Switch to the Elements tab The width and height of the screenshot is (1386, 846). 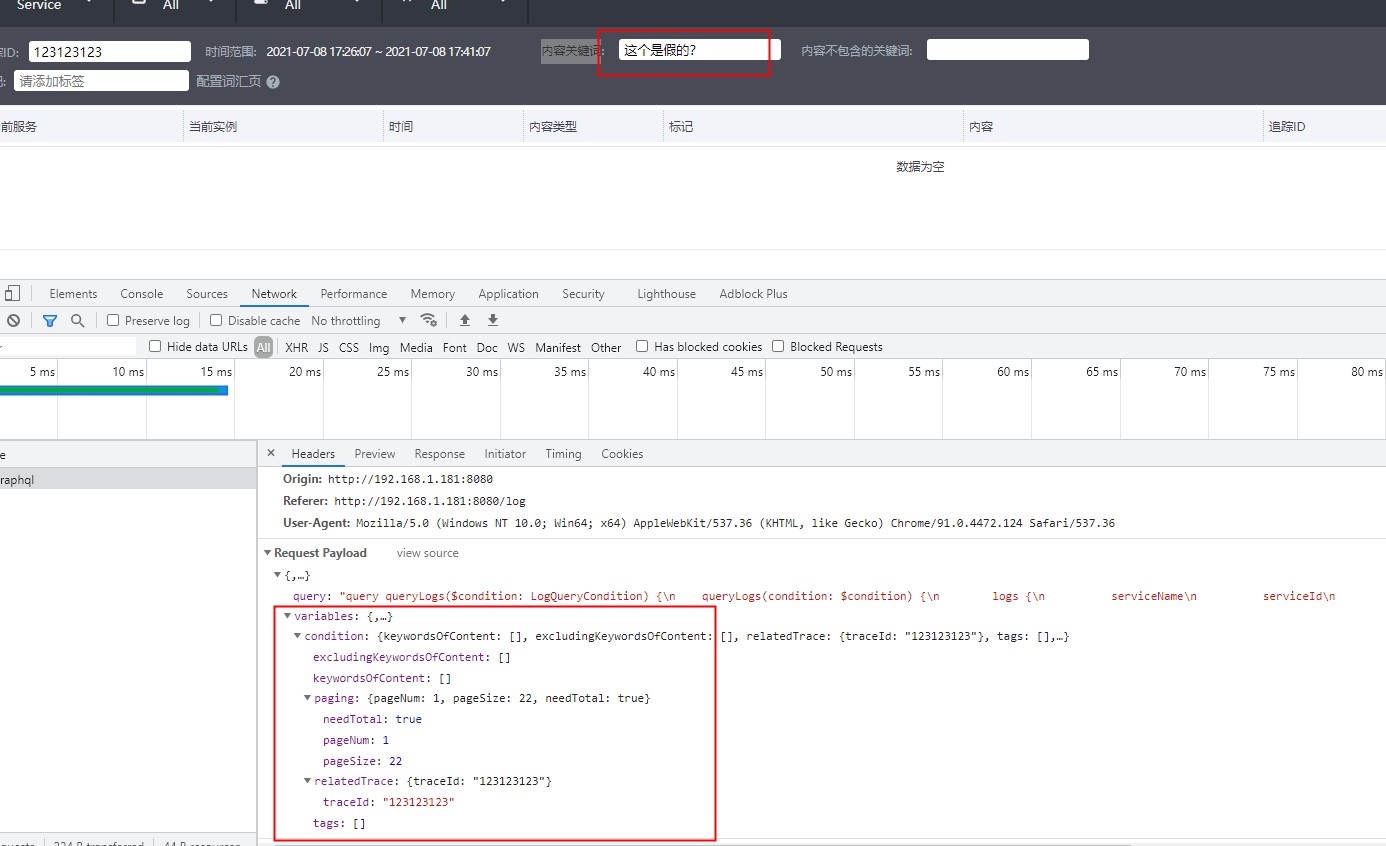click(x=73, y=294)
